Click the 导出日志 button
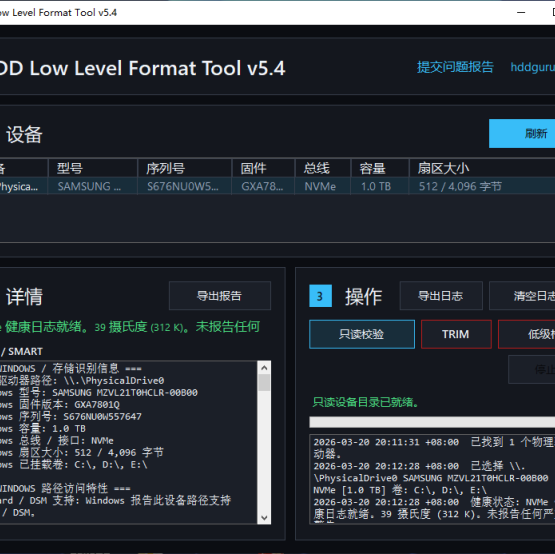555x554 pixels. (441, 296)
